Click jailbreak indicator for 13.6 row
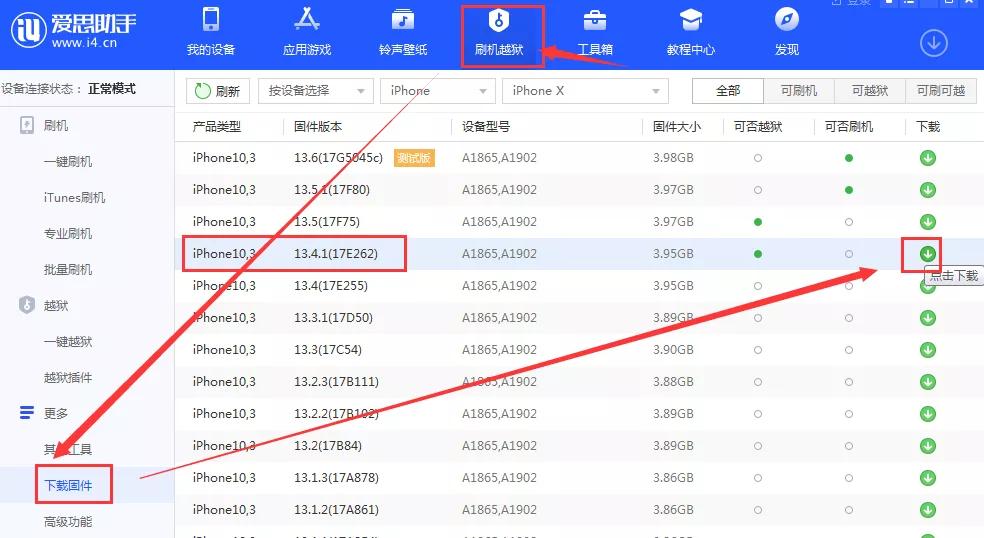The height and width of the screenshot is (538, 984). pyautogui.click(x=758, y=158)
